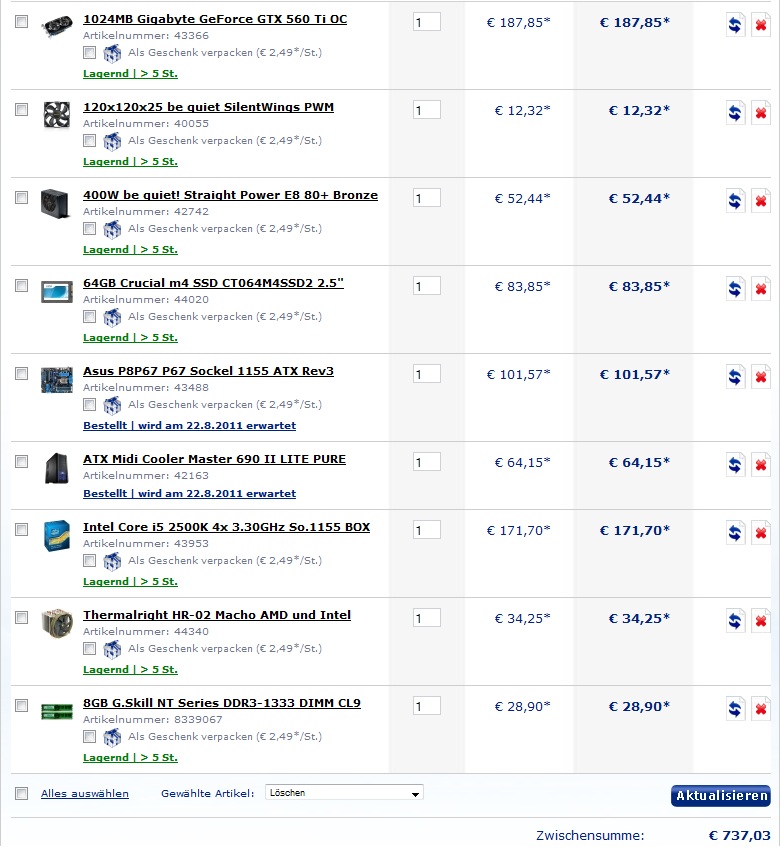
Task: Remove the GeForce GTX 560 Ti with red X
Action: point(760,25)
